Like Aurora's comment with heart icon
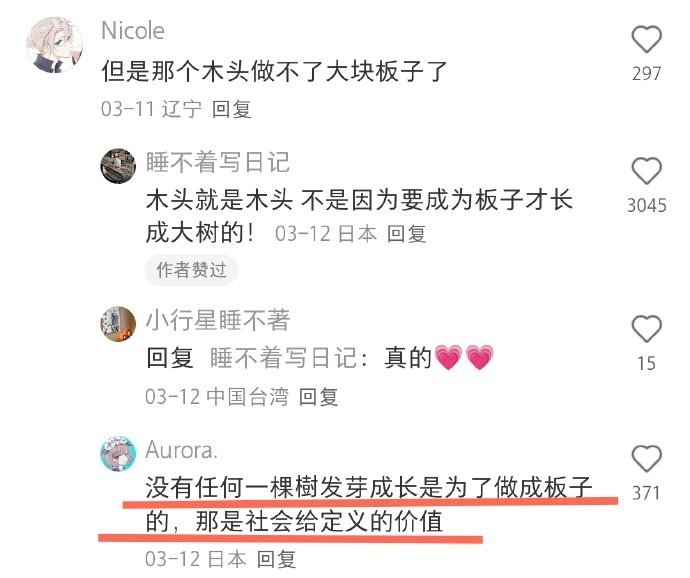This screenshot has height=578, width=690. click(x=646, y=459)
